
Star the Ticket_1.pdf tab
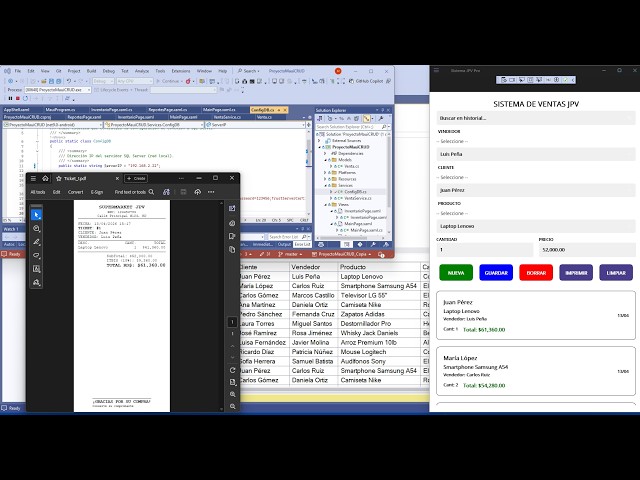pyautogui.click(x=59, y=178)
